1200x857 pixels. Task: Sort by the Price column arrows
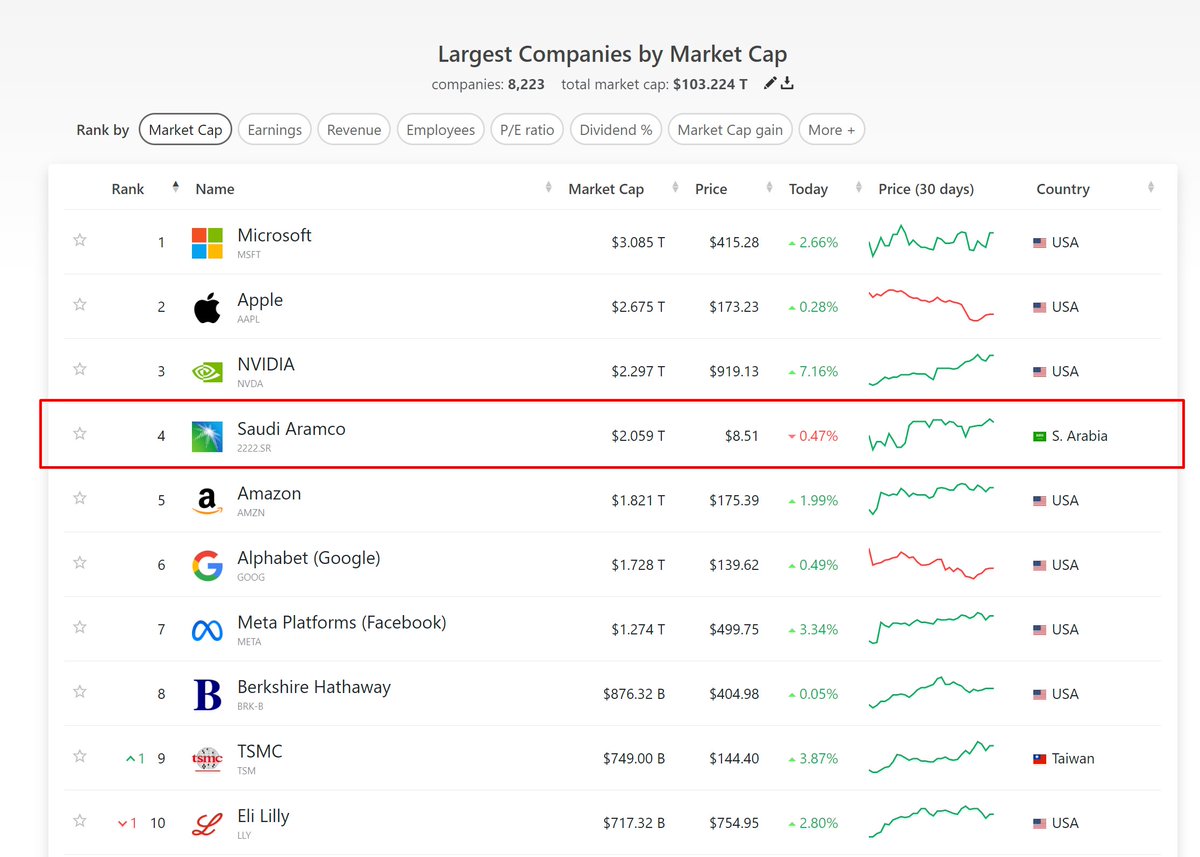point(769,188)
